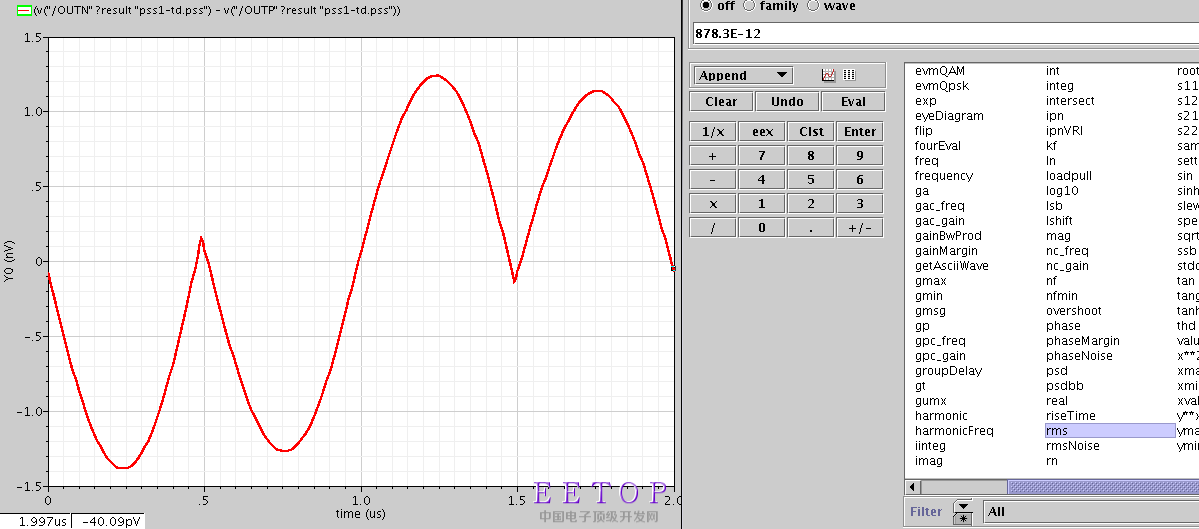Click the plot waveform icon beside Append
This screenshot has width=1199, height=529.
[828, 75]
